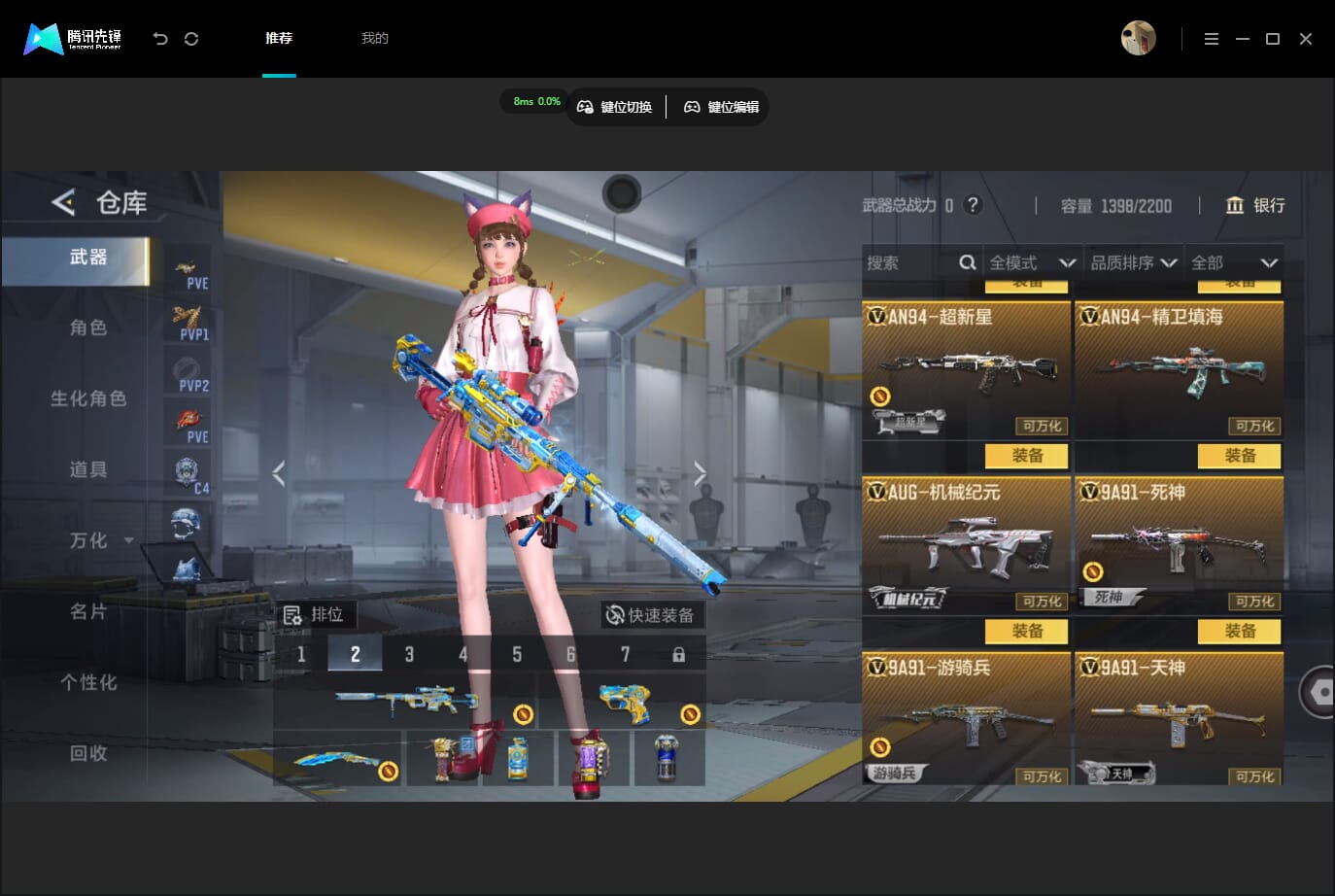Select the helmet sub-category icon

pyautogui.click(x=188, y=524)
